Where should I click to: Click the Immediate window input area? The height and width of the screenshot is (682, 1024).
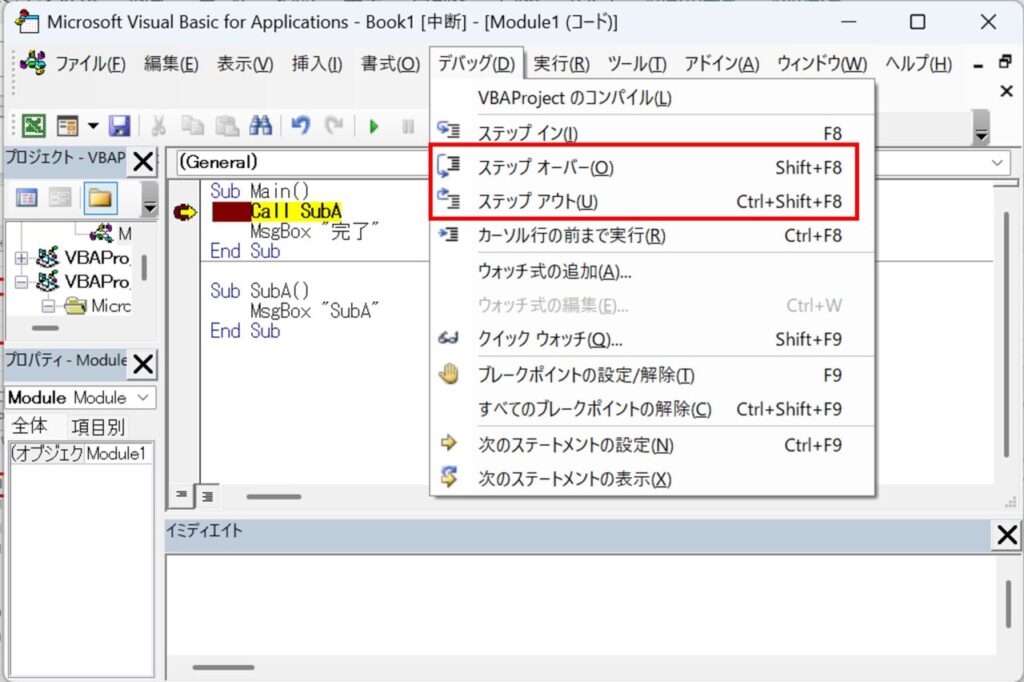click(x=581, y=604)
